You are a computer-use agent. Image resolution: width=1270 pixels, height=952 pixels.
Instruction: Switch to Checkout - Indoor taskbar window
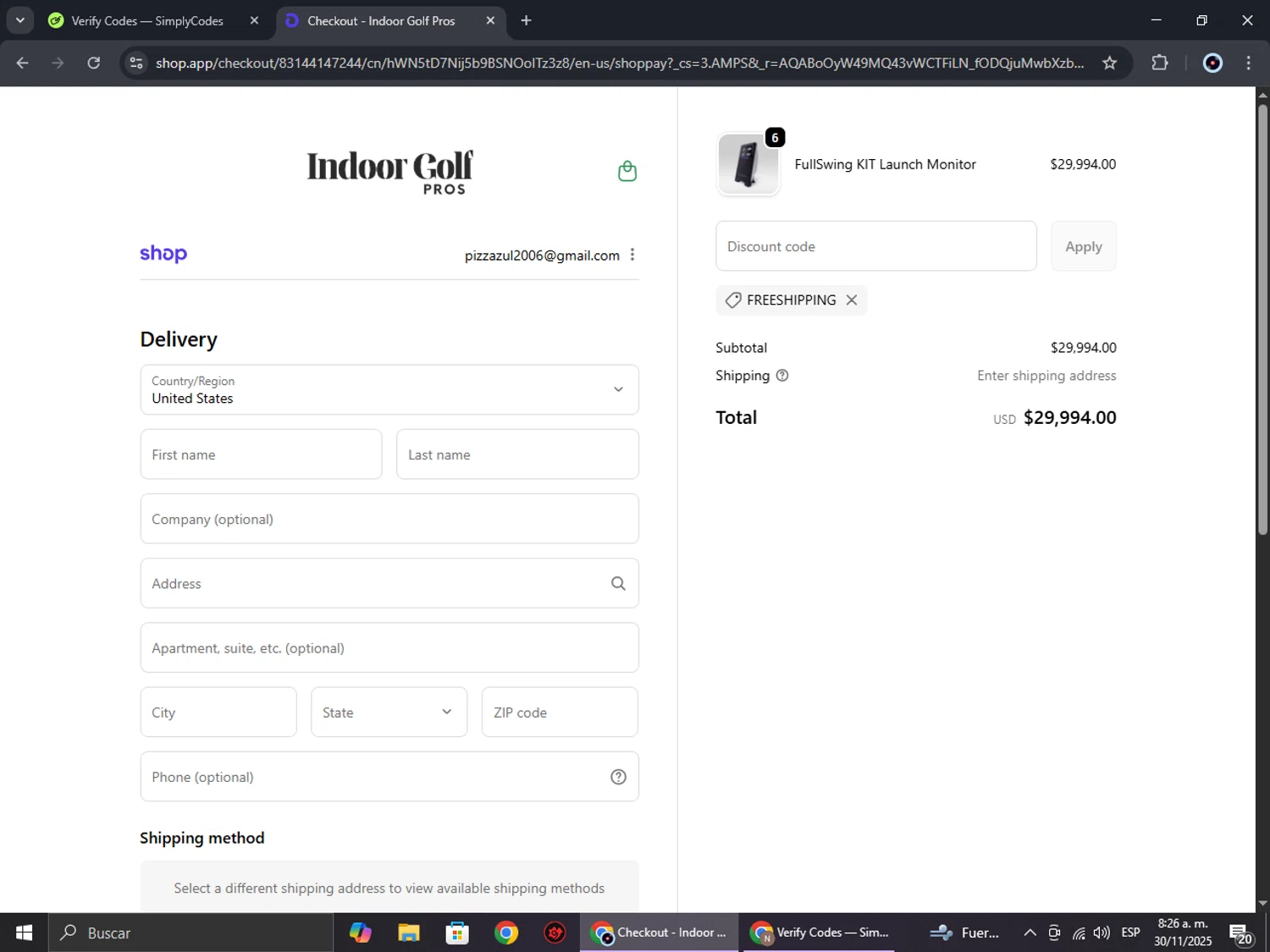pyautogui.click(x=659, y=933)
